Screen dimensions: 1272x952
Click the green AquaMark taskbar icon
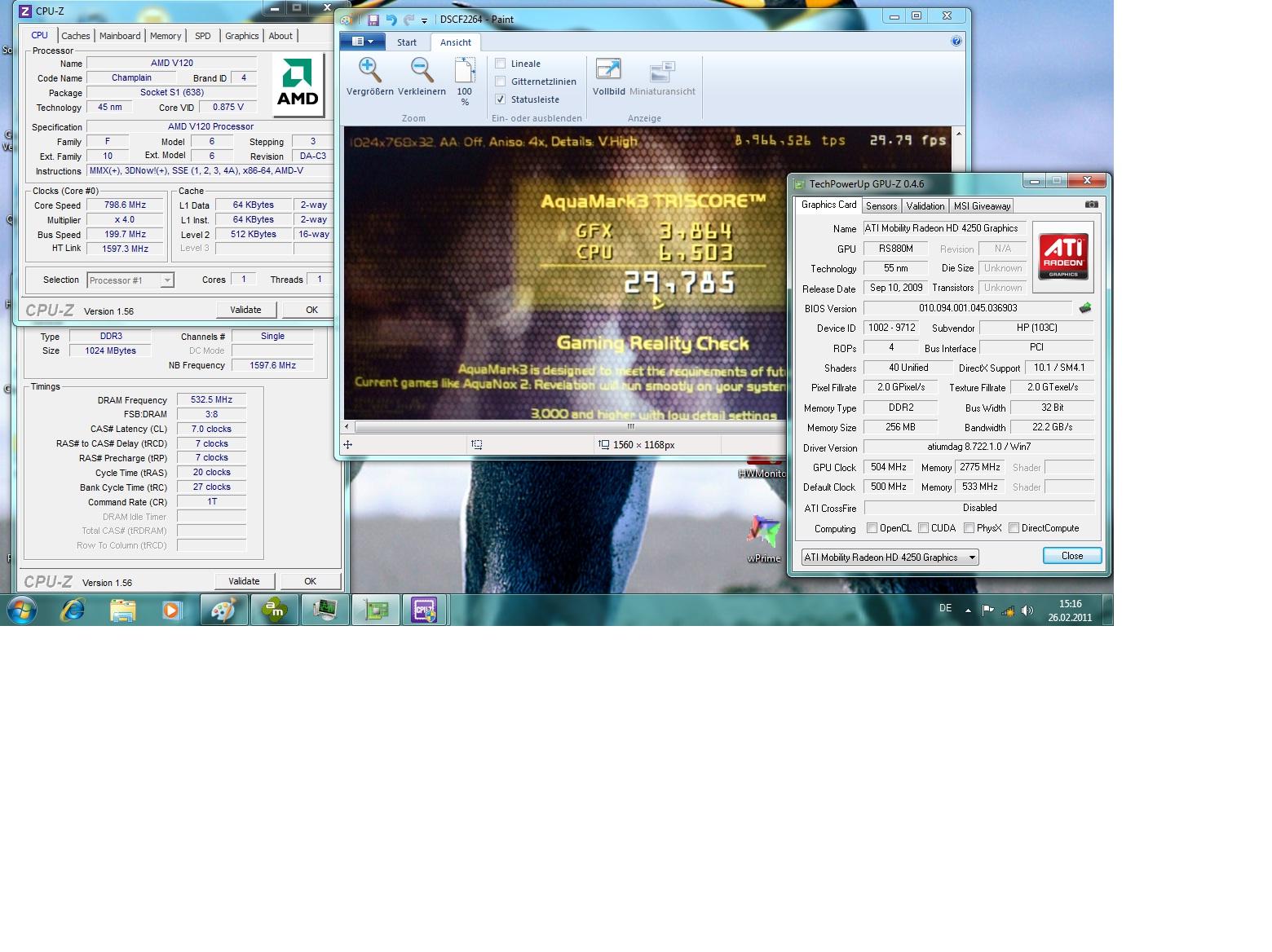(x=275, y=610)
